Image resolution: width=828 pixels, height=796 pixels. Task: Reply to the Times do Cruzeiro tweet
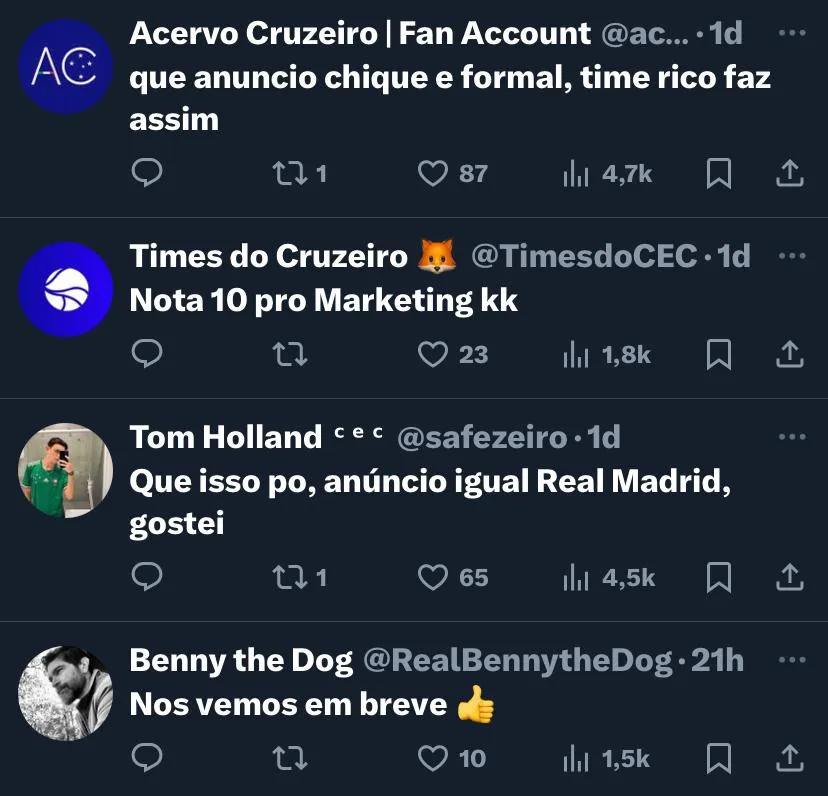[147, 354]
